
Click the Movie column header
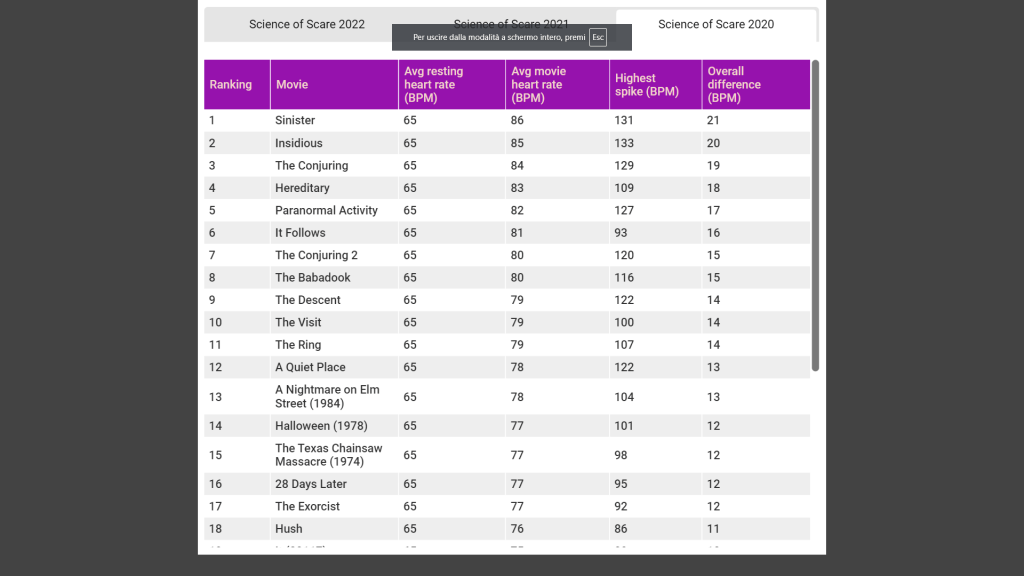pyautogui.click(x=292, y=85)
